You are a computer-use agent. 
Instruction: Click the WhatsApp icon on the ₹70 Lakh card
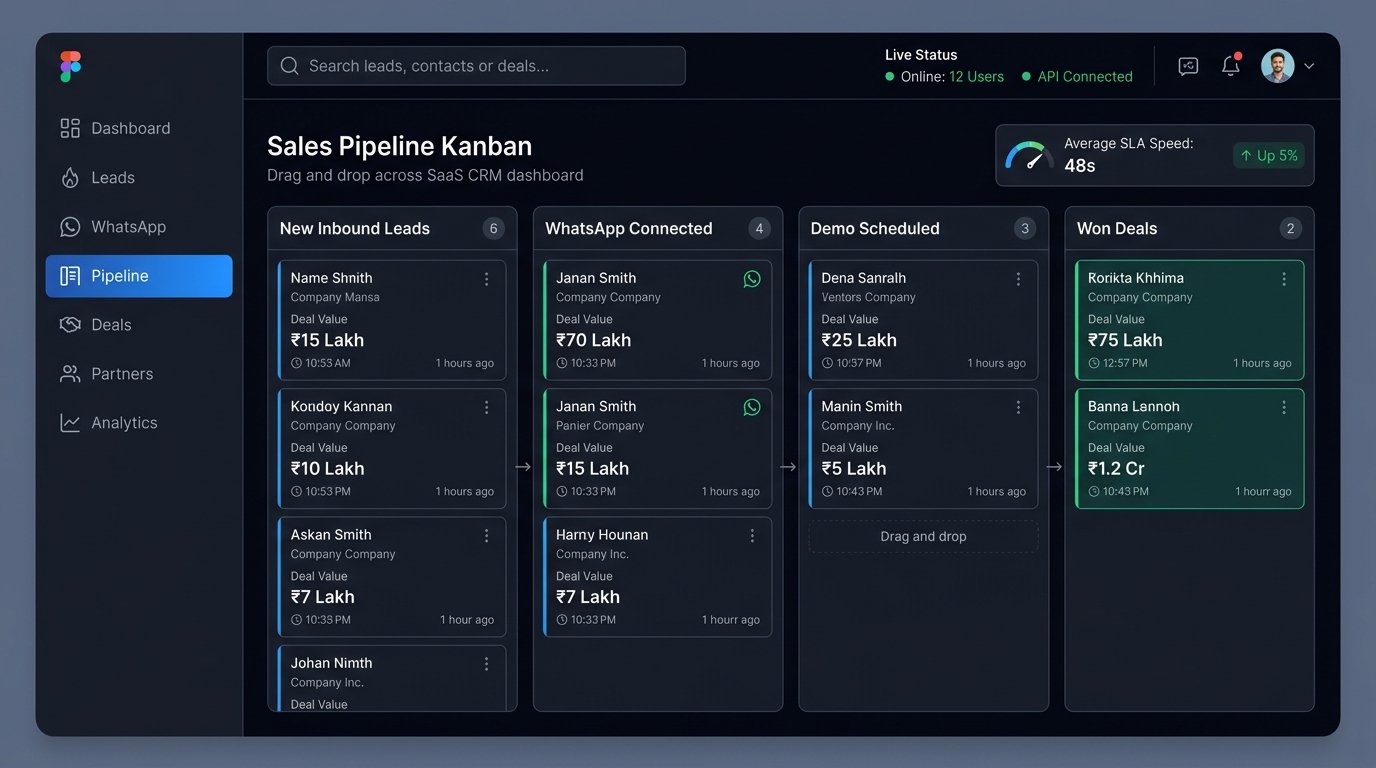(752, 279)
